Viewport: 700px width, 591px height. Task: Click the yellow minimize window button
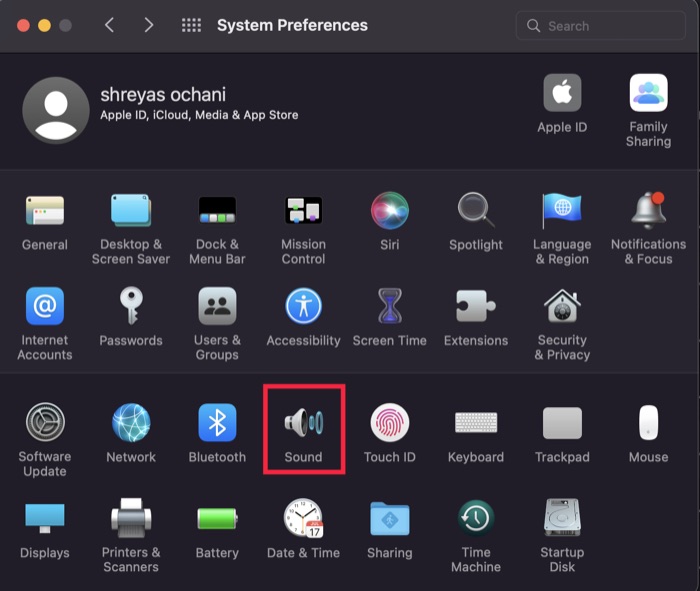44,25
